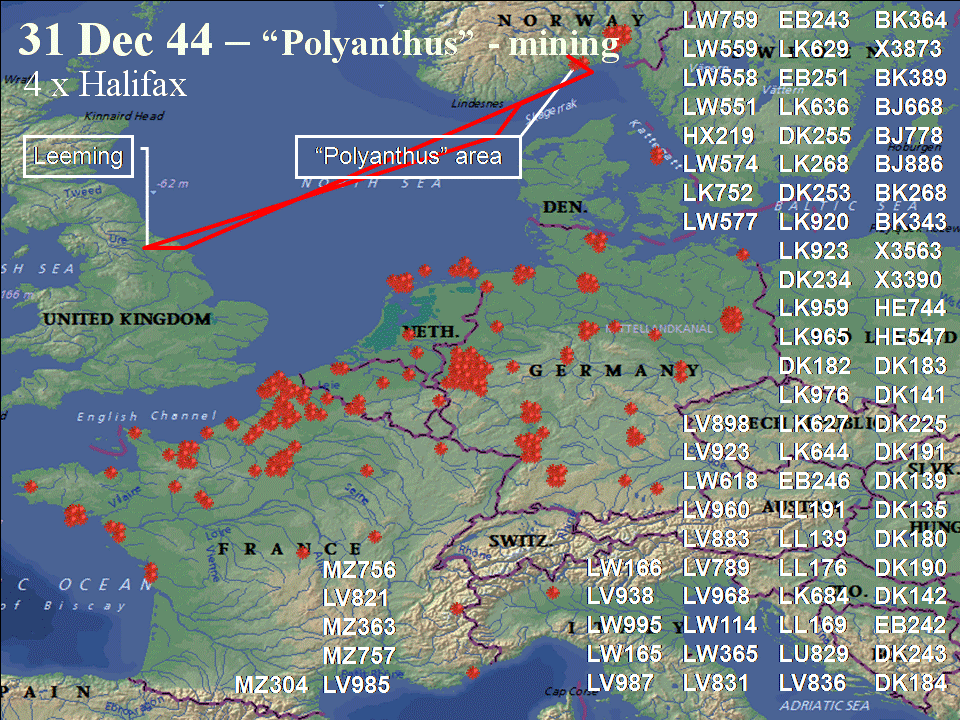The width and height of the screenshot is (960, 720).
Task: Click serial LV923
Action: pyautogui.click(x=716, y=452)
